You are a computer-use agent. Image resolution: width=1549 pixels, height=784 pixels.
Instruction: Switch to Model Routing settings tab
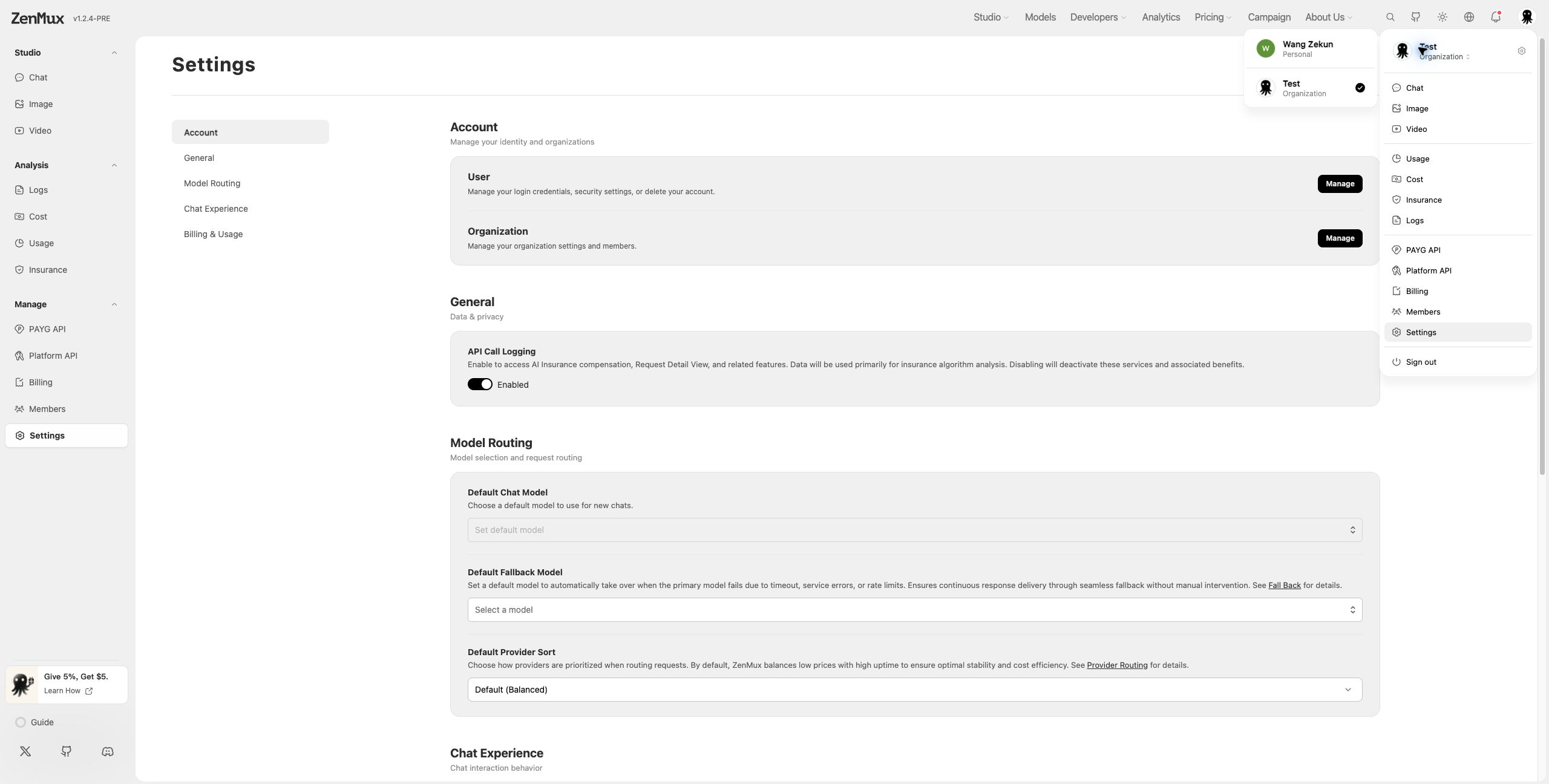(251, 183)
